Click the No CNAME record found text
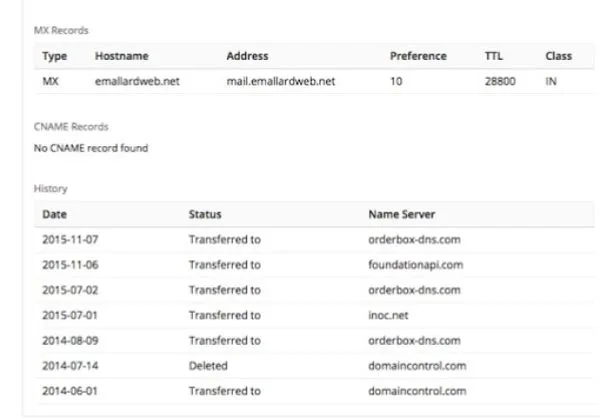This screenshot has width=600, height=419. (x=91, y=148)
